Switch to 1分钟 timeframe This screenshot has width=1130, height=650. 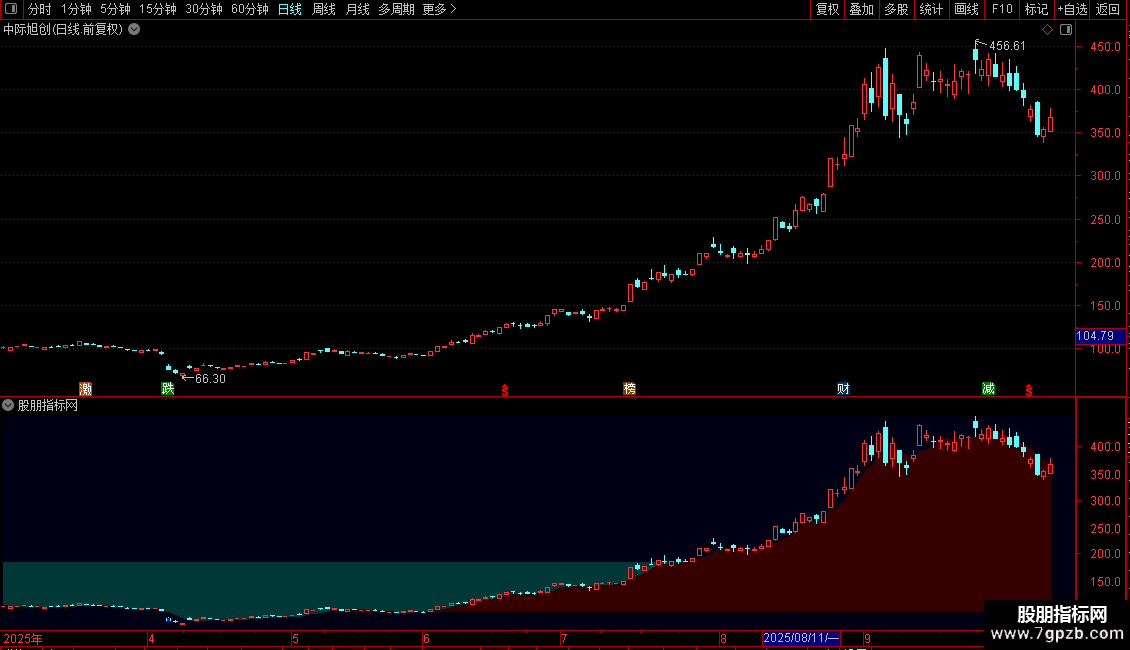pos(76,9)
